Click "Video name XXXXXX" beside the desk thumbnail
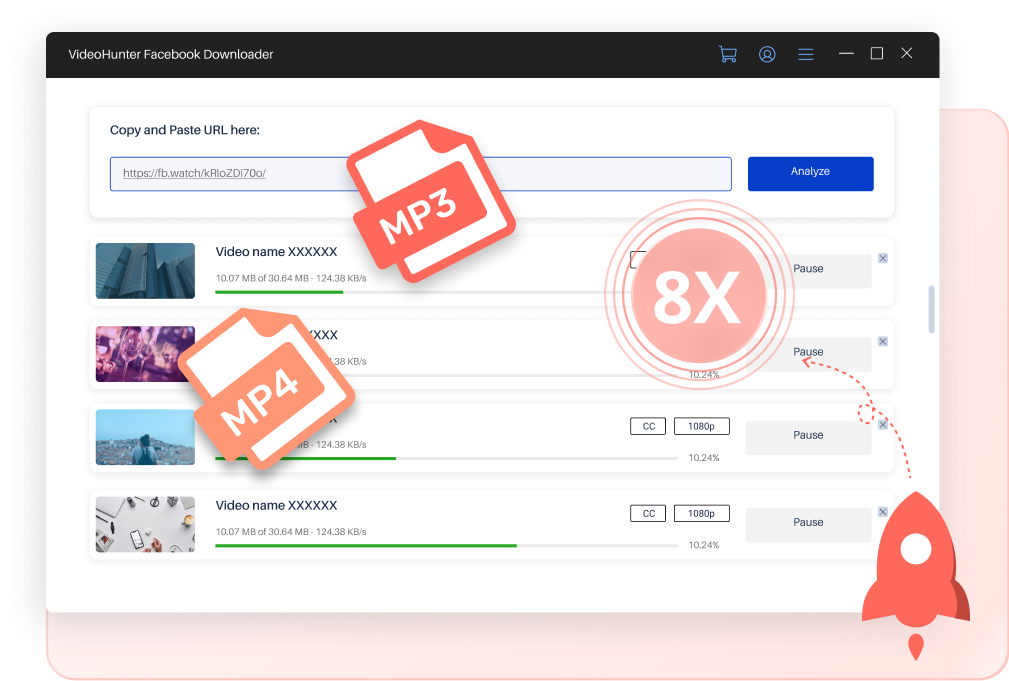Viewport: 1009px width, 681px height. coord(276,505)
